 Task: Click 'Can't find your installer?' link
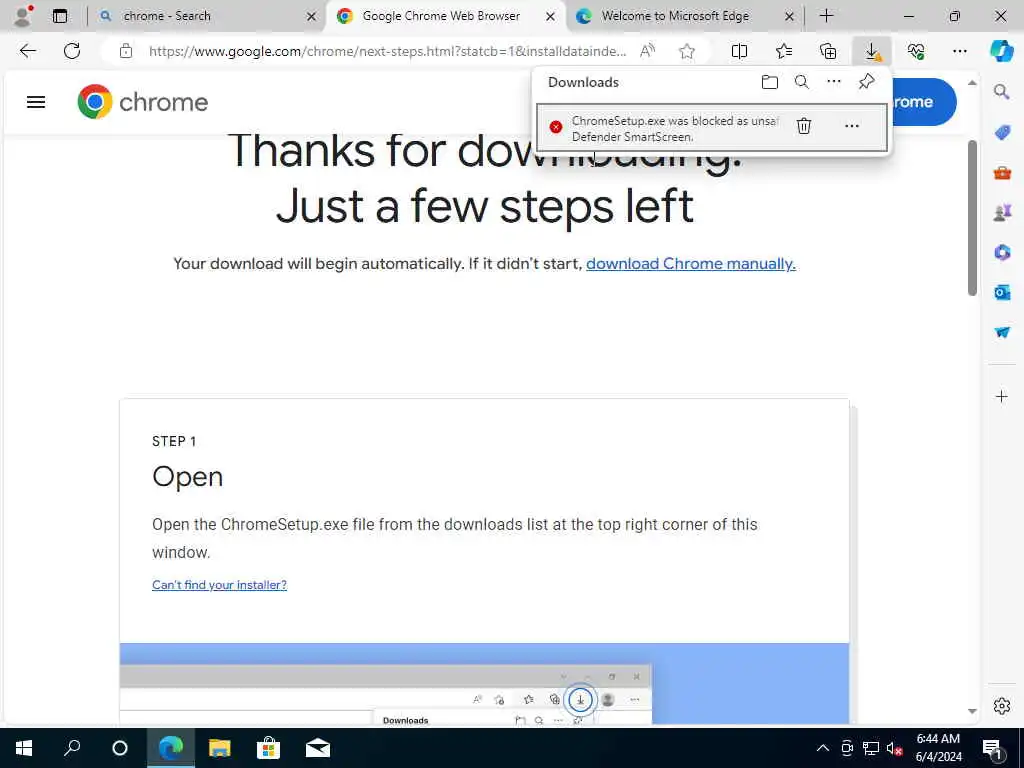[x=219, y=585]
